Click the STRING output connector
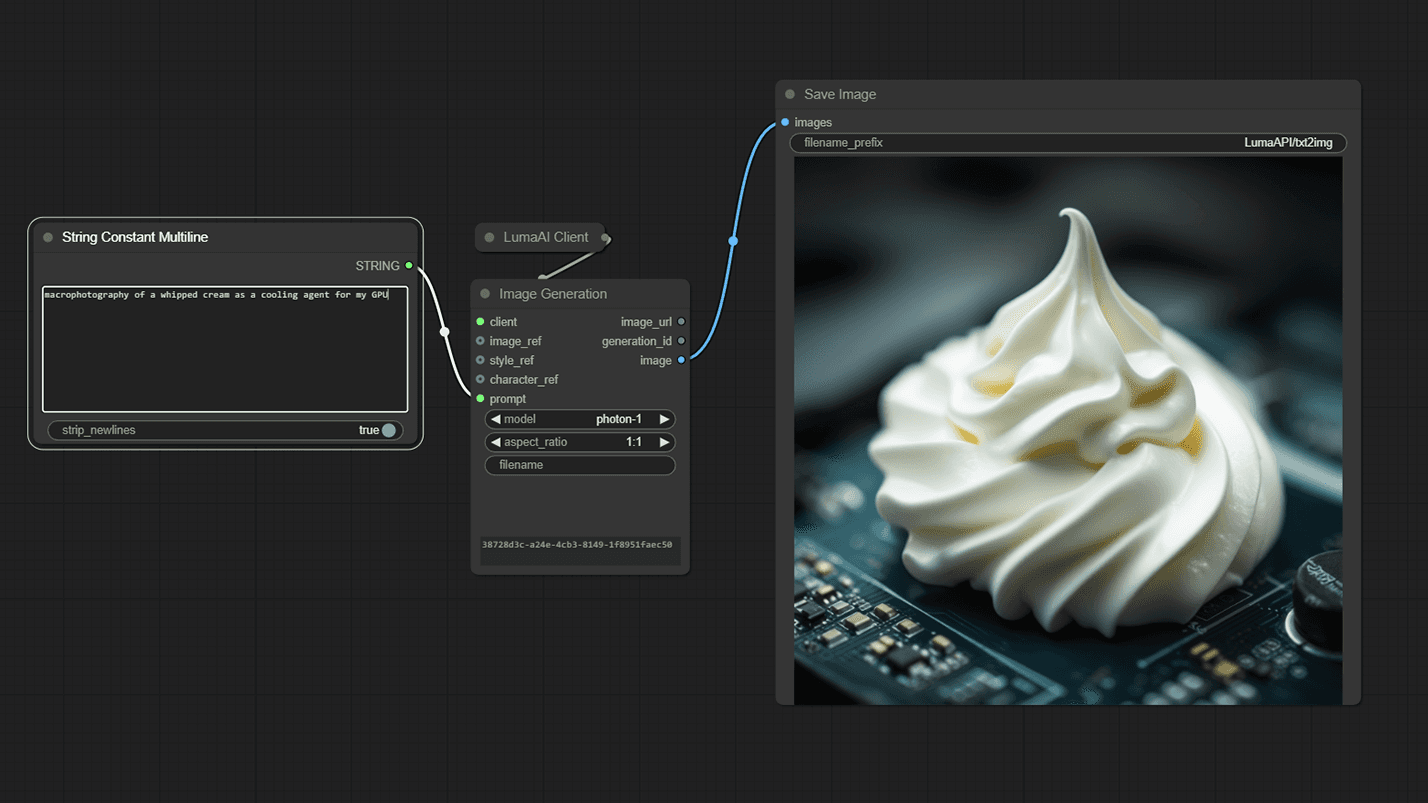 [x=409, y=266]
